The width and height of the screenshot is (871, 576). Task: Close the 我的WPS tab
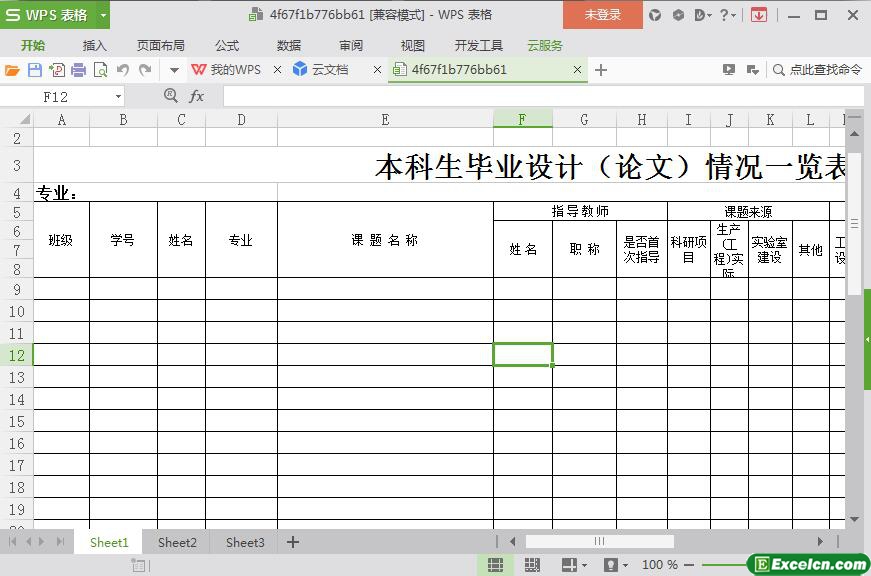tap(277, 69)
